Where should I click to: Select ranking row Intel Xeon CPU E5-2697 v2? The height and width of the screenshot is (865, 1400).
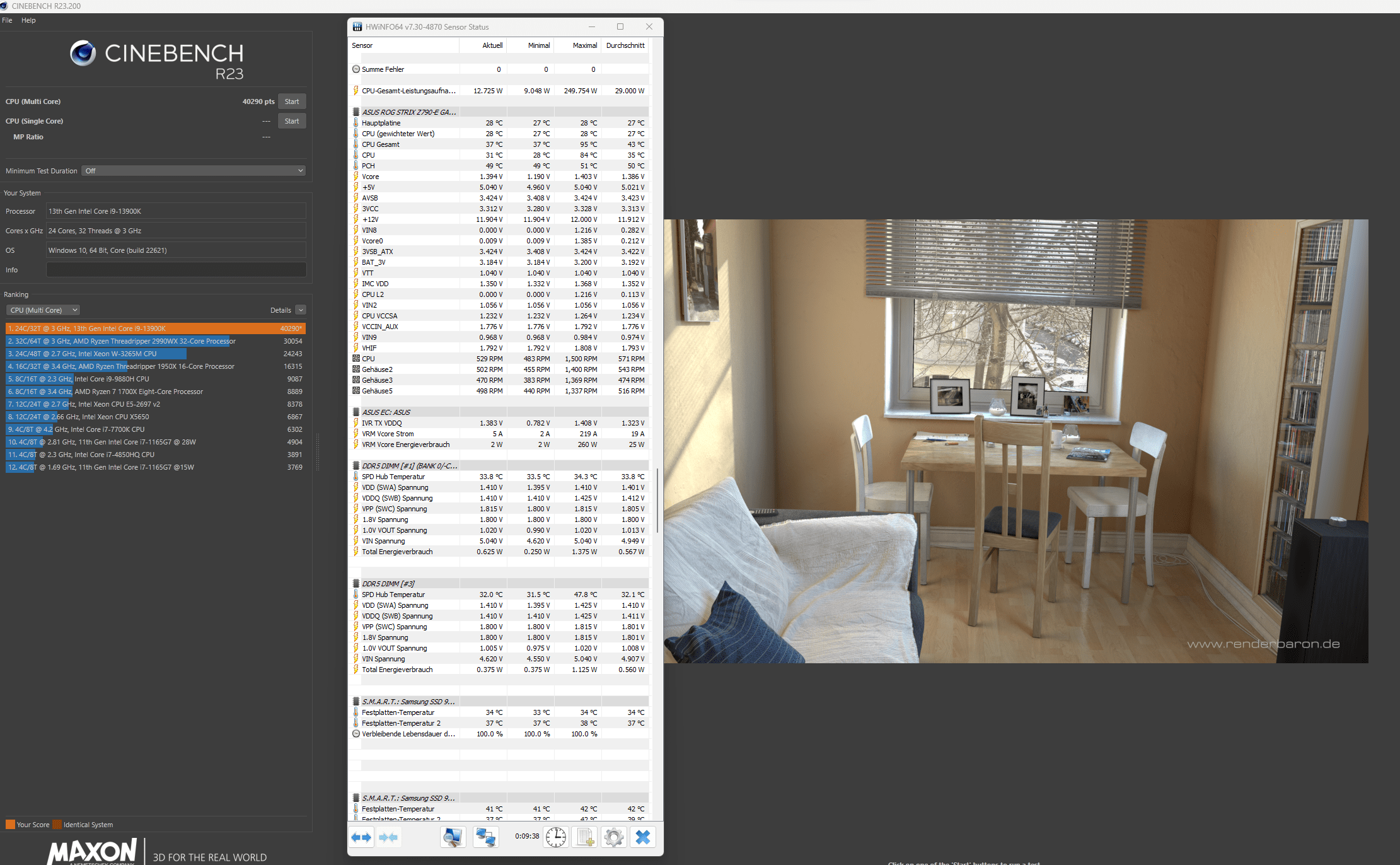pos(156,404)
